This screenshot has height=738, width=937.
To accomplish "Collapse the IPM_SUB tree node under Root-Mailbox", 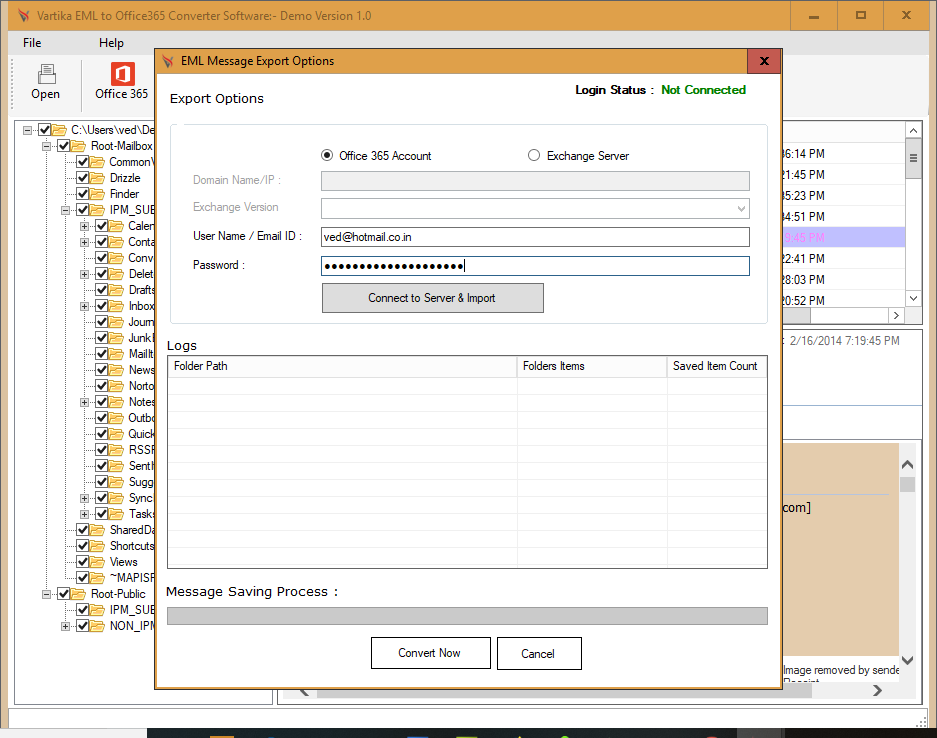I will 66,210.
